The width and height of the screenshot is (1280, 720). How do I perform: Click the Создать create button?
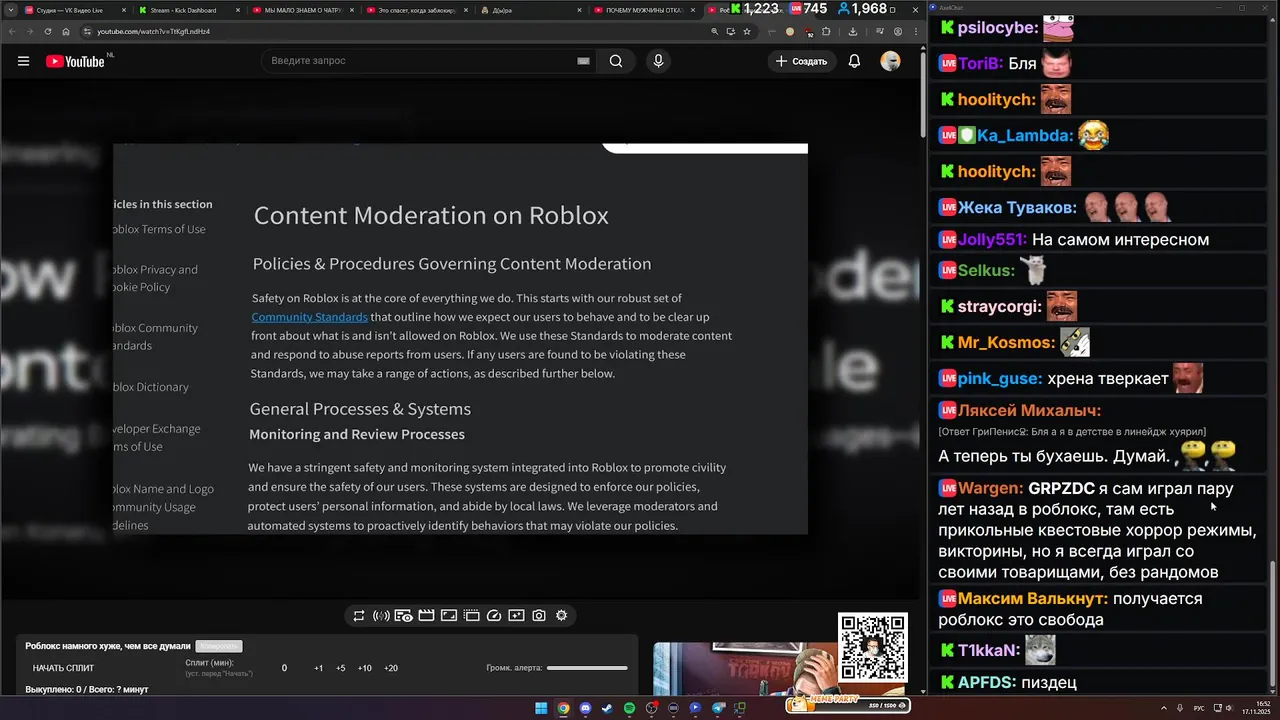(x=801, y=61)
